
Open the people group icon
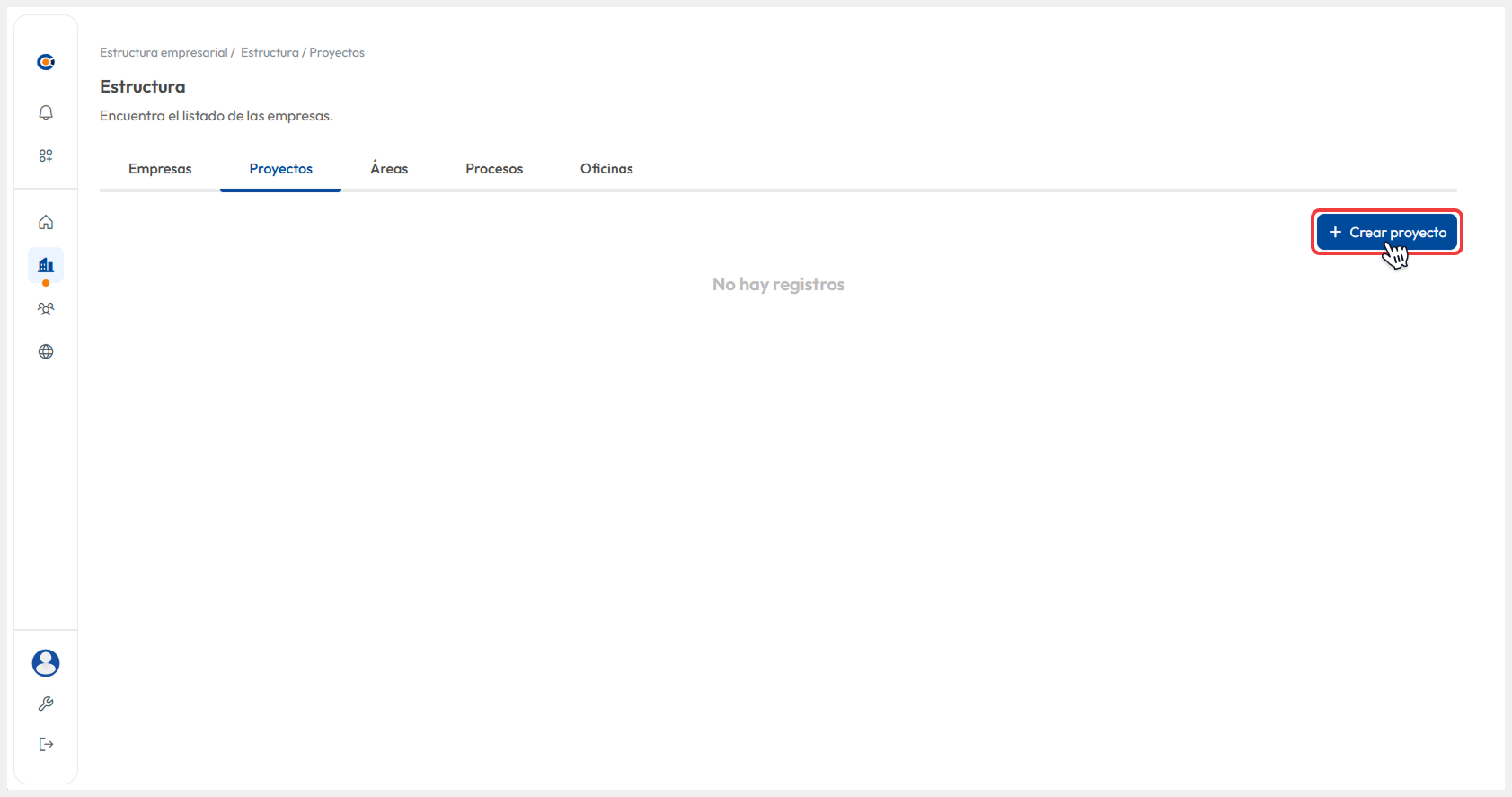[46, 308]
